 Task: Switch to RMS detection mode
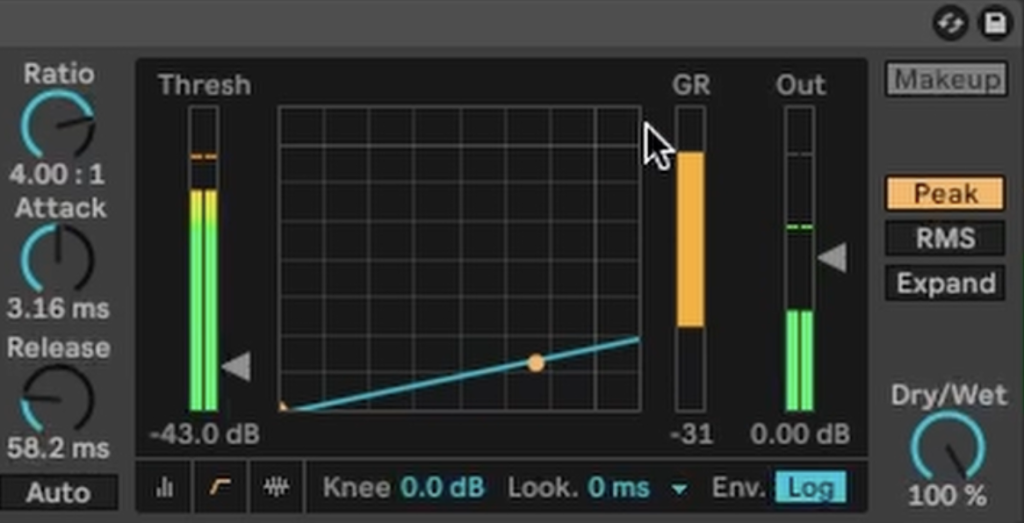pos(945,238)
